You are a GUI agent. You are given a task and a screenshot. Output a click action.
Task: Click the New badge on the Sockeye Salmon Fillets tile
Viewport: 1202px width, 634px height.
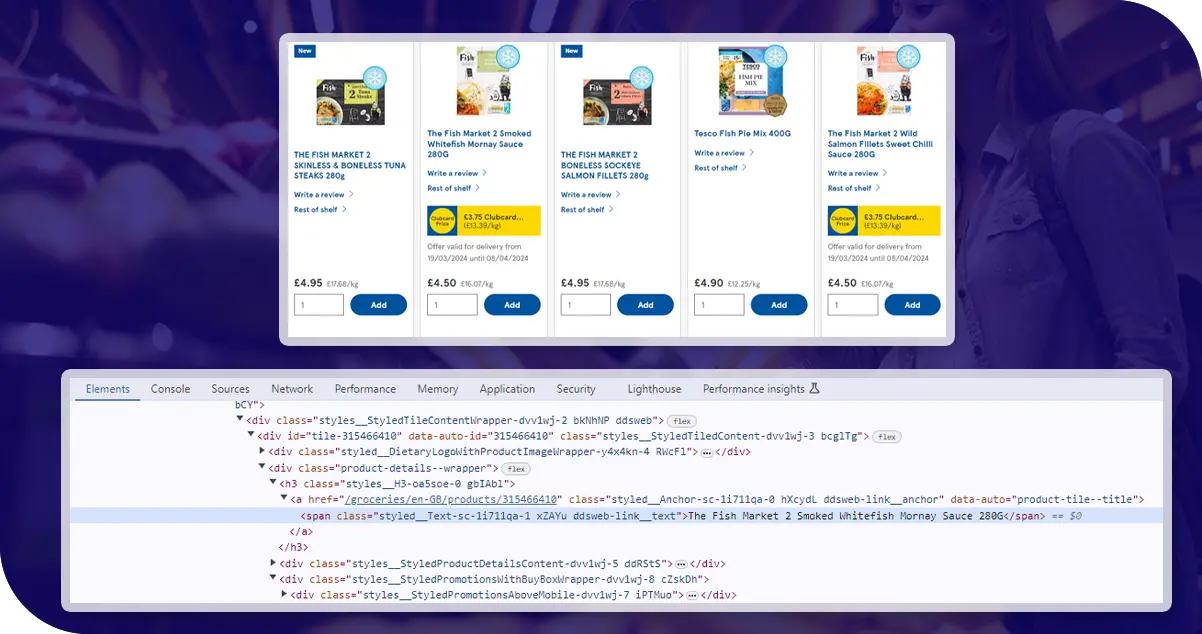tap(571, 50)
